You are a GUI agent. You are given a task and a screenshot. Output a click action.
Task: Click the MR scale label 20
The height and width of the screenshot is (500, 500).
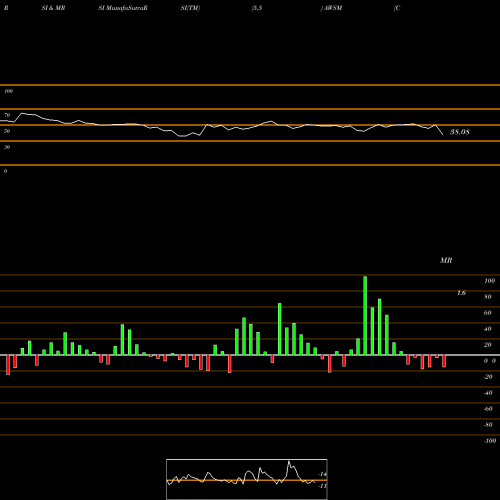pos(488,345)
